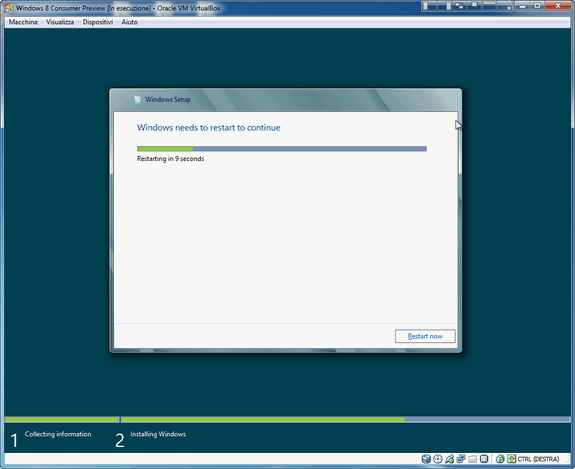The height and width of the screenshot is (469, 575).
Task: Click the network adapters status icon
Action: click(x=461, y=459)
